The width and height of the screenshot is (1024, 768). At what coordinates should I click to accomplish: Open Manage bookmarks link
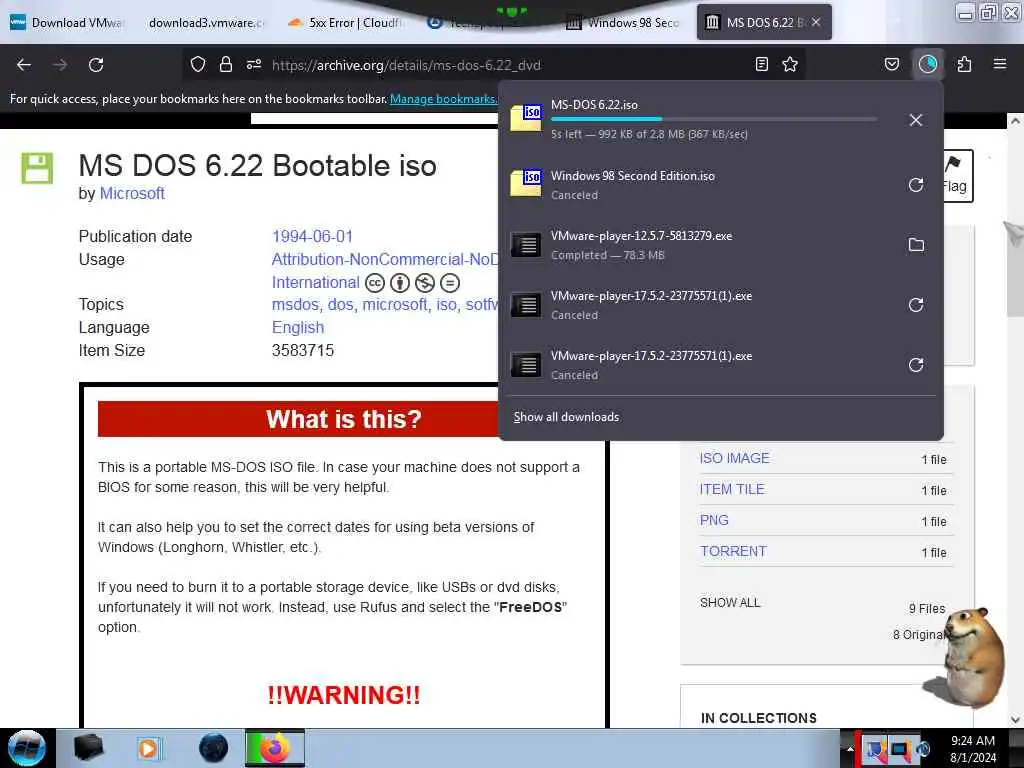443,99
